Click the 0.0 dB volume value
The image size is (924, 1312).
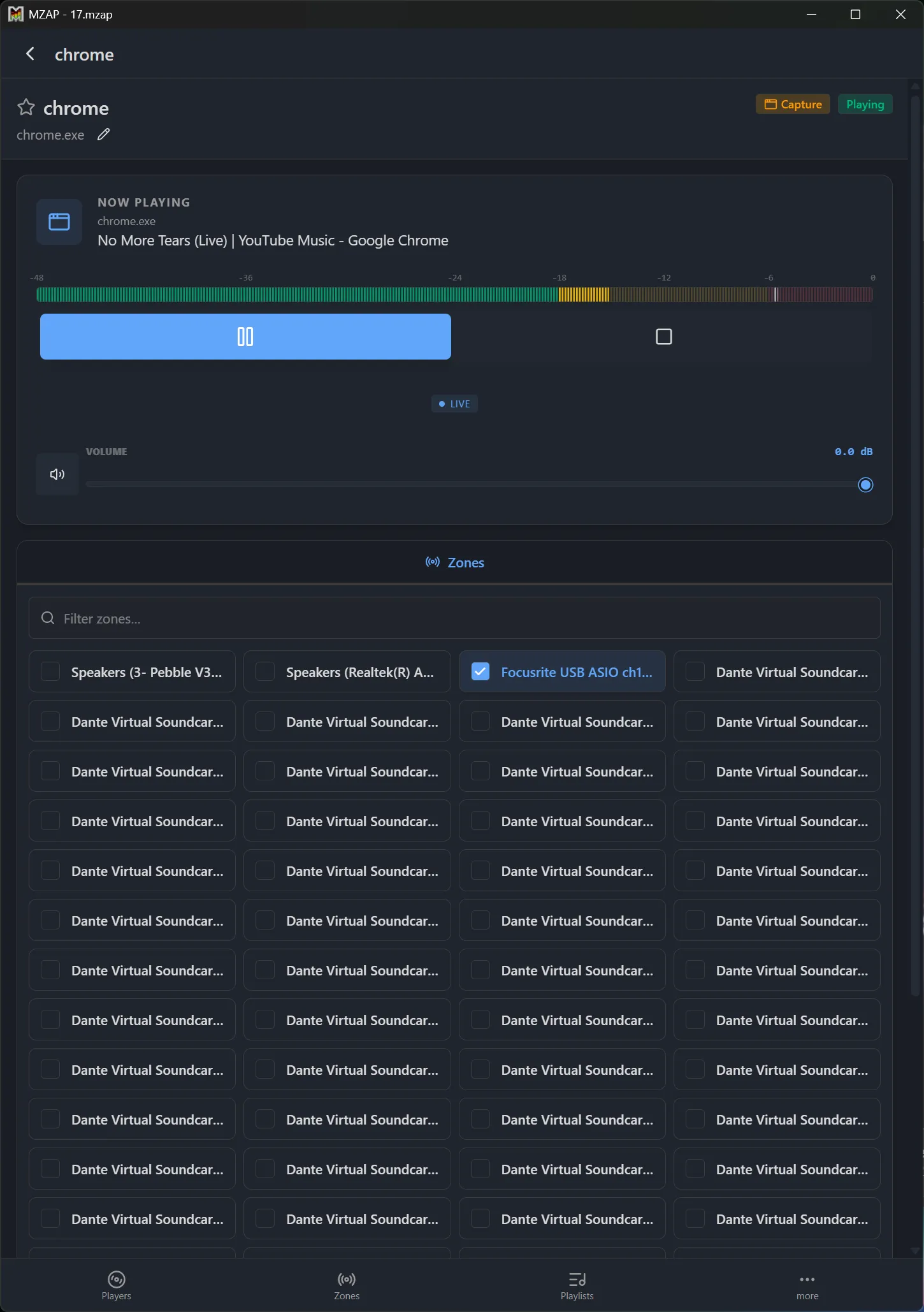tap(853, 451)
